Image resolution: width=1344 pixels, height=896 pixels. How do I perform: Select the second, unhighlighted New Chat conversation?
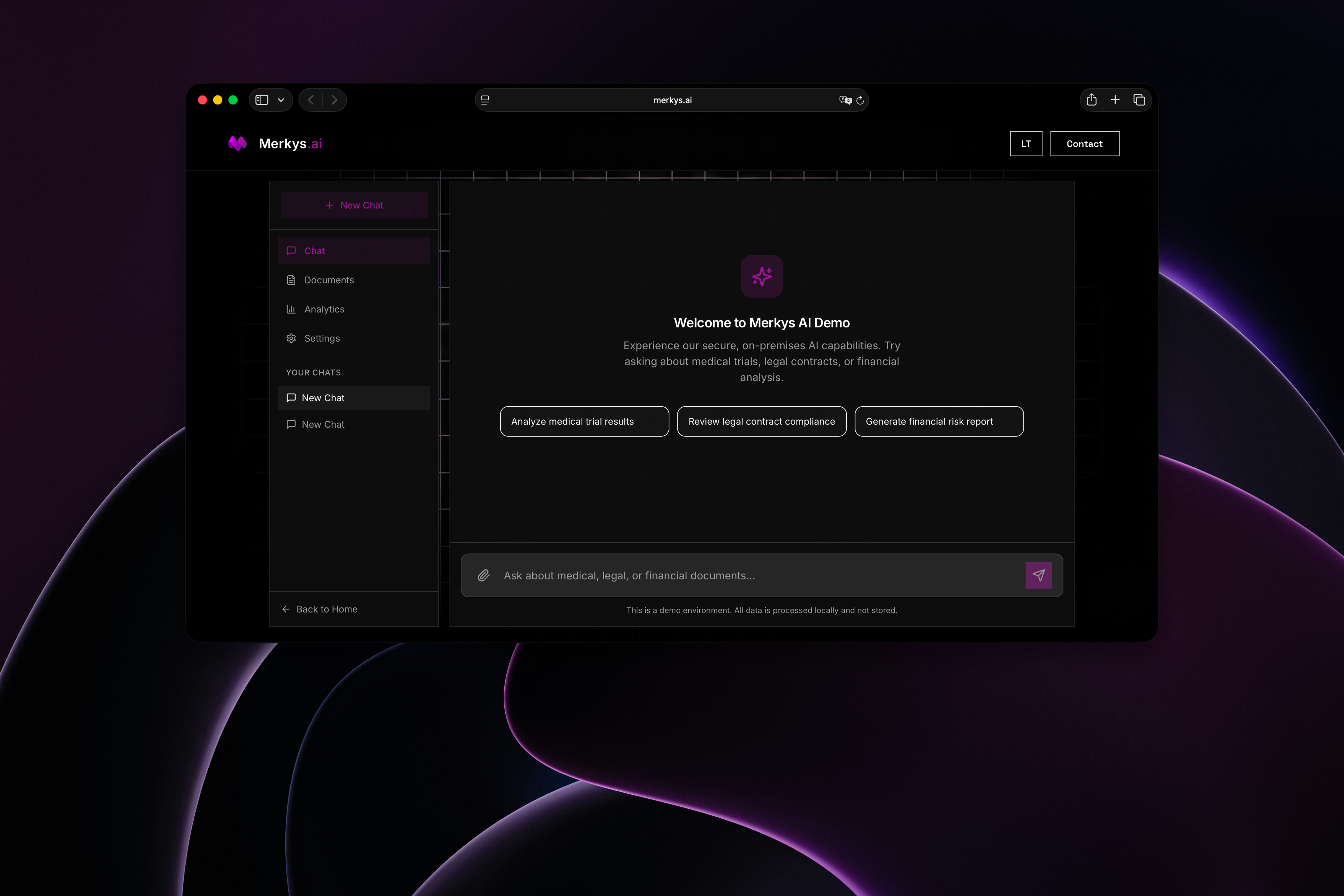pos(354,424)
